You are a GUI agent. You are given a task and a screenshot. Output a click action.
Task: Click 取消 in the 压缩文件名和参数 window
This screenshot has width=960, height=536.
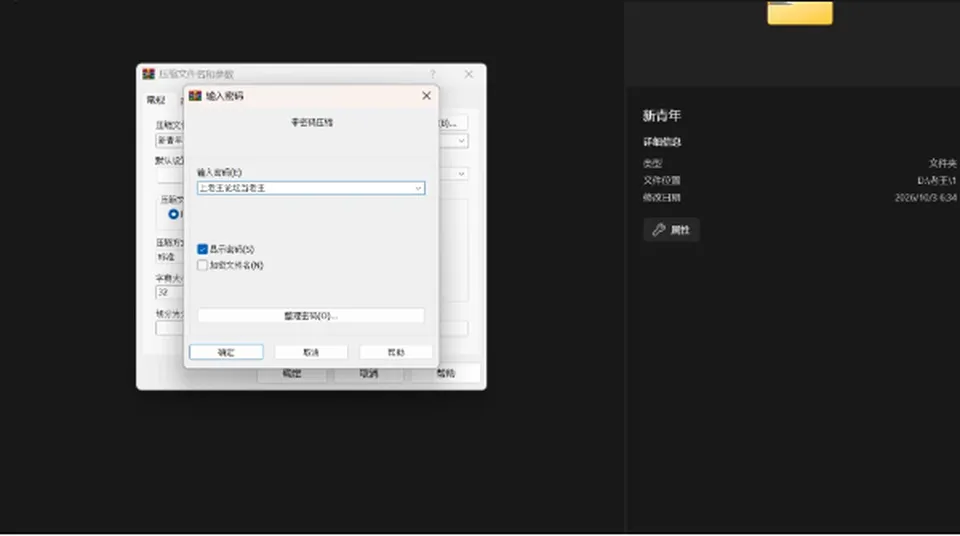pyautogui.click(x=369, y=373)
